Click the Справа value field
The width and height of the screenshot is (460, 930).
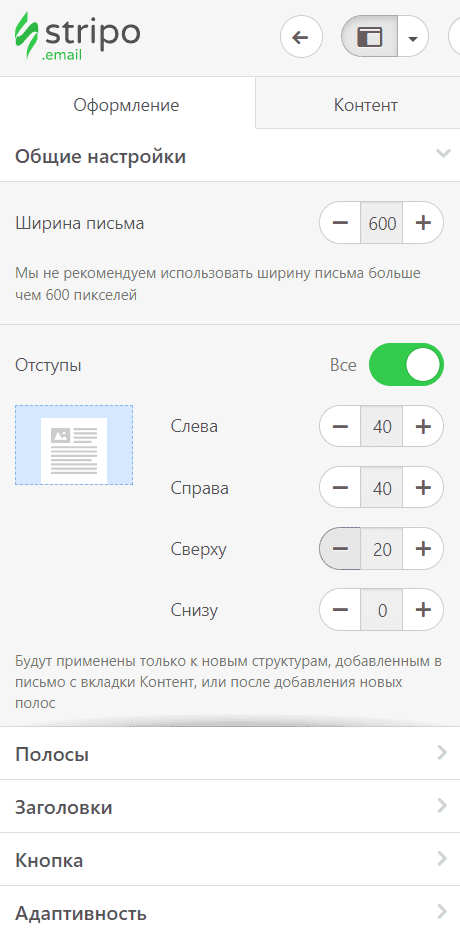pos(382,488)
